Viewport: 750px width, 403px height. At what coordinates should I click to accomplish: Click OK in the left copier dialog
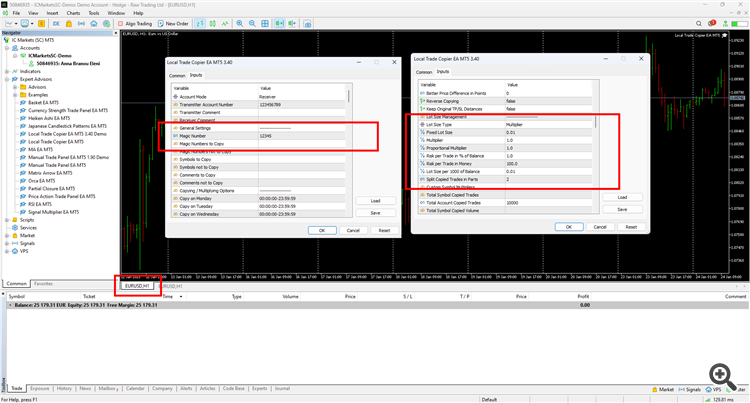[322, 230]
